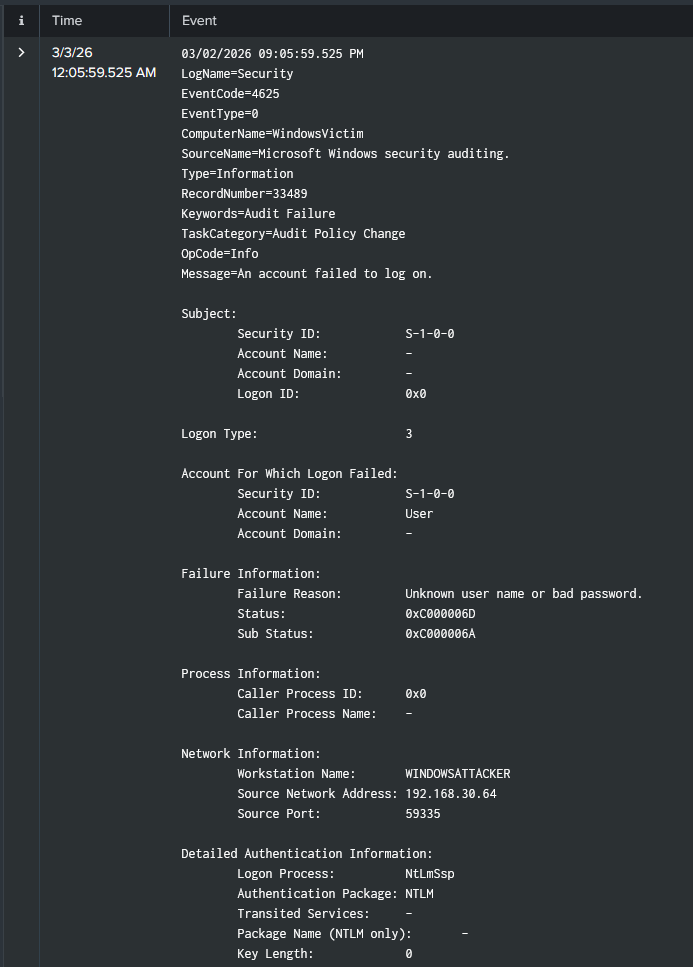Click the Time column header

[x=67, y=20]
